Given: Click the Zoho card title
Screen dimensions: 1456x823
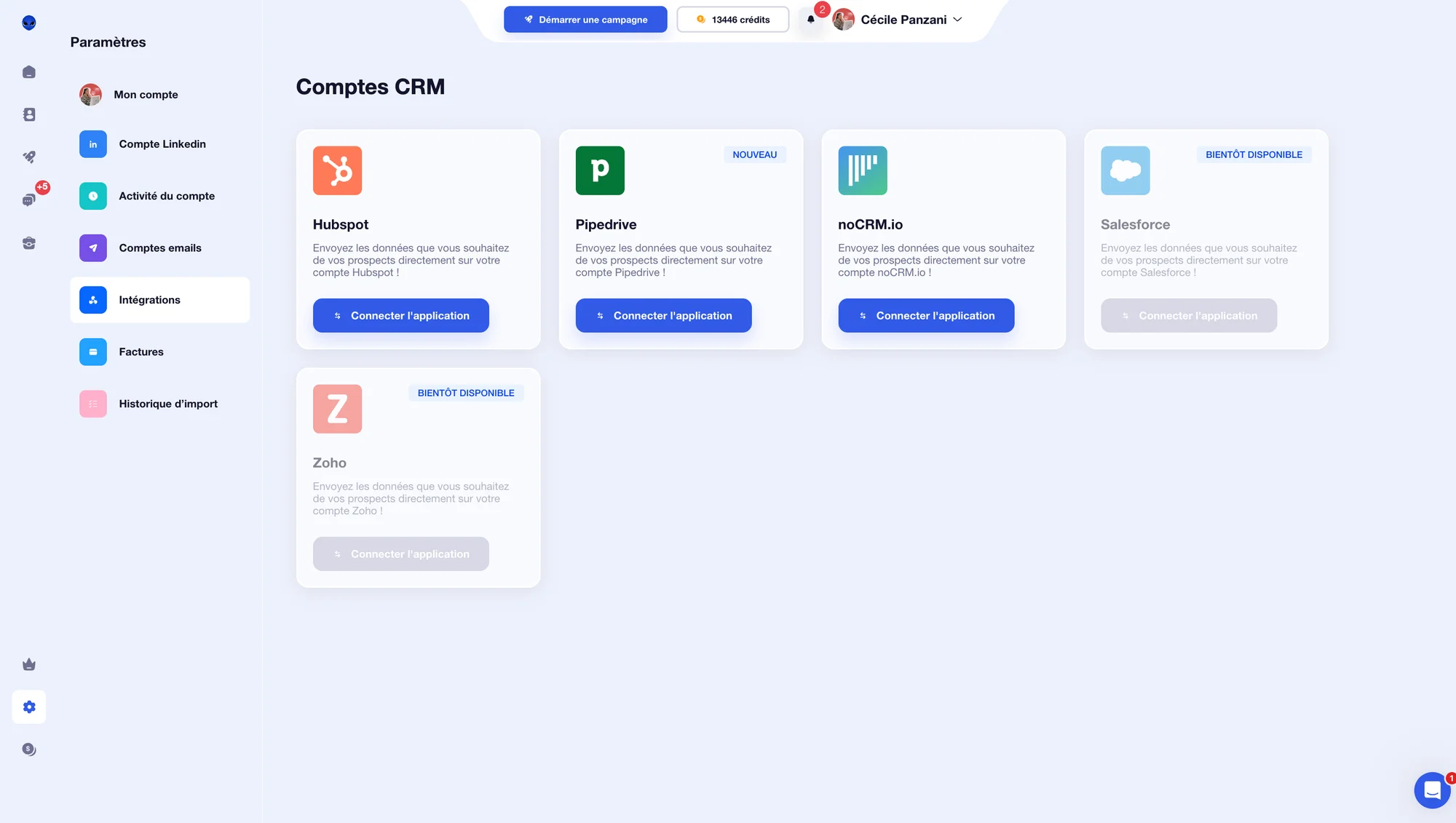Looking at the screenshot, I should click(x=329, y=462).
